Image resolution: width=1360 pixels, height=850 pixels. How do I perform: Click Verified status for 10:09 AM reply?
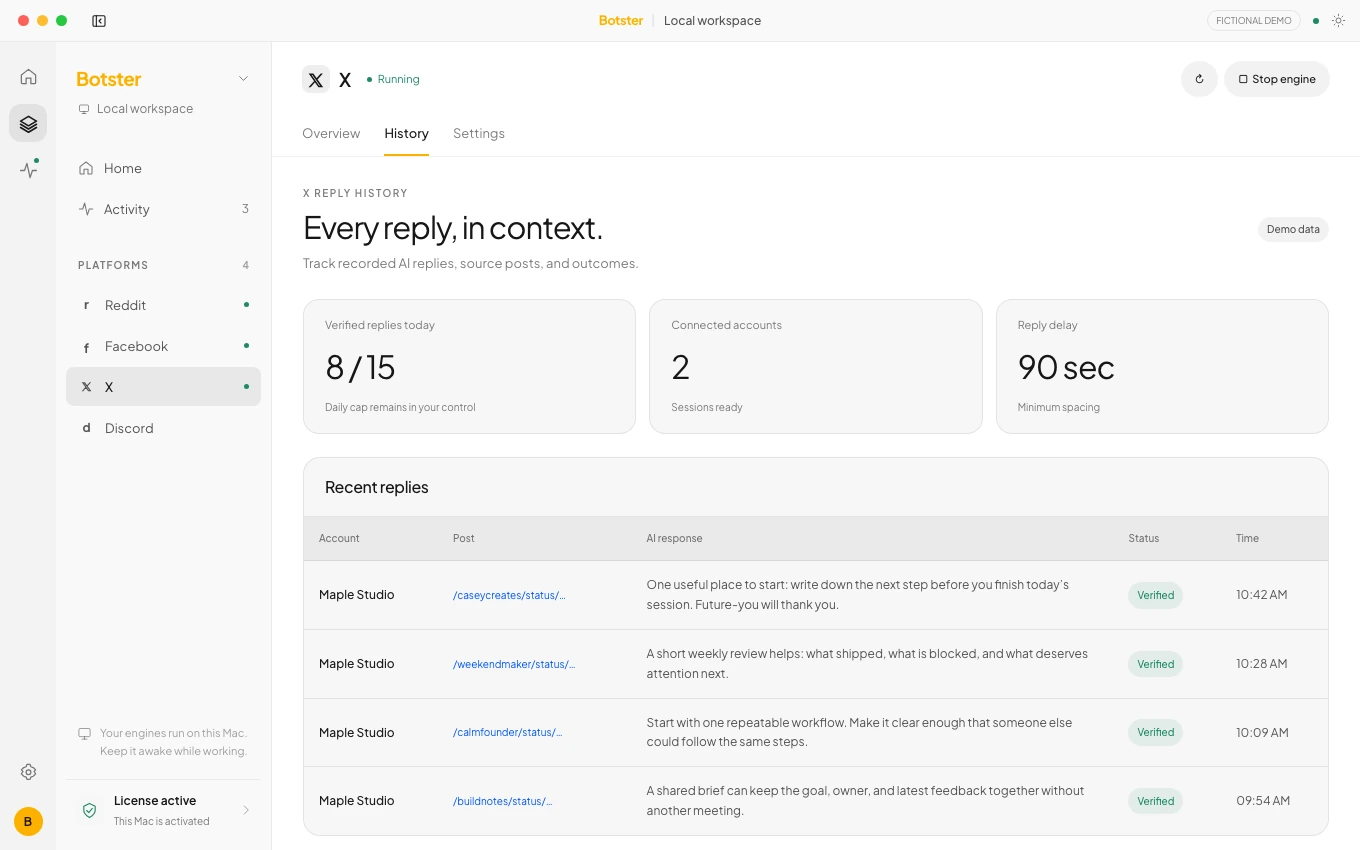pyautogui.click(x=1155, y=732)
